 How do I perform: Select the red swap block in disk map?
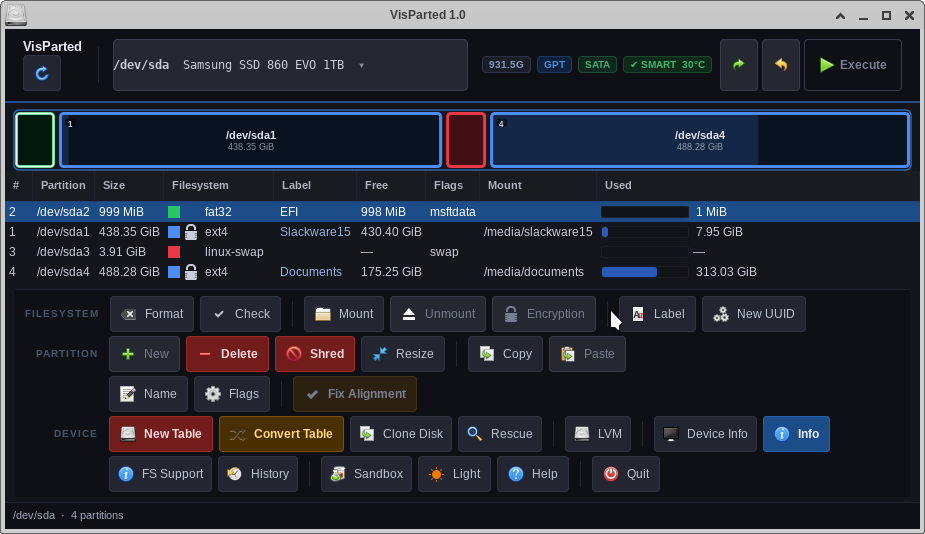click(466, 140)
